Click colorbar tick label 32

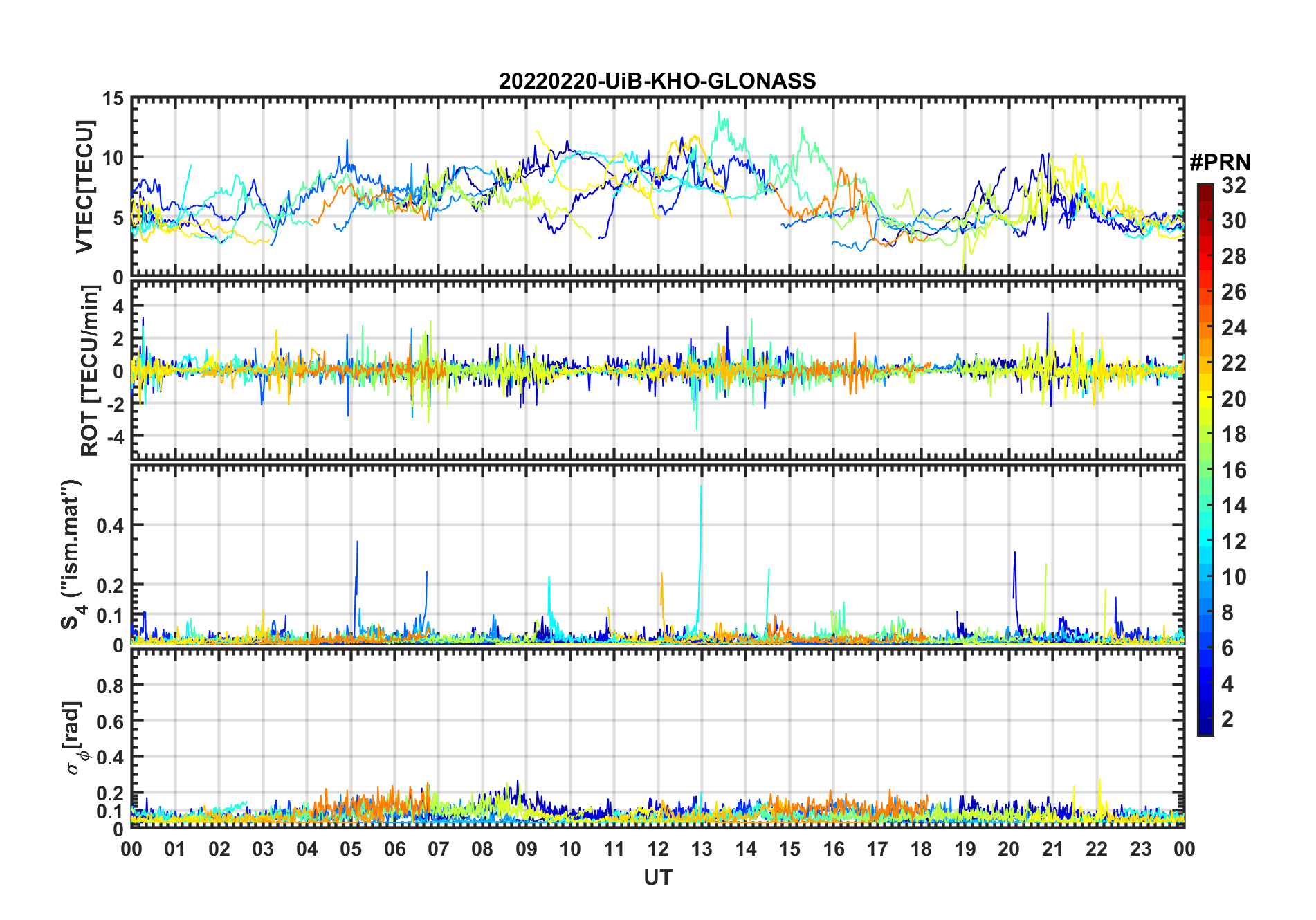(x=1234, y=185)
